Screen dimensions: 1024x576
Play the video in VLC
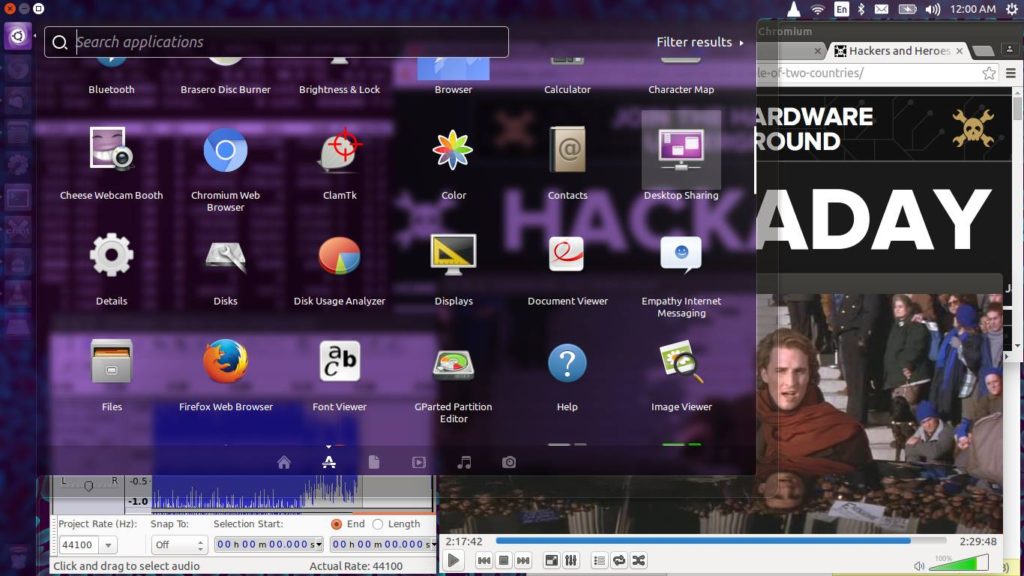tap(453, 560)
